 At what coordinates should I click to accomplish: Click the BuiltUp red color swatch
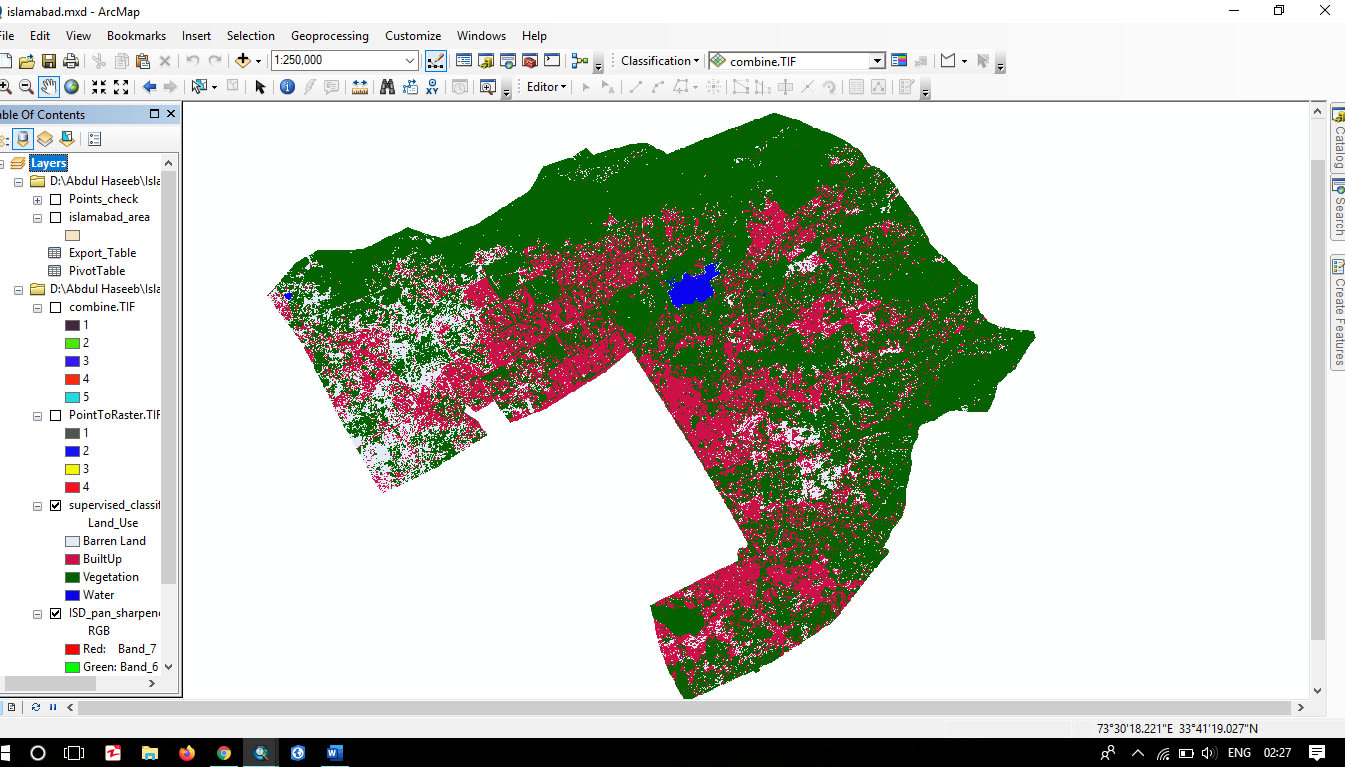[x=72, y=560]
